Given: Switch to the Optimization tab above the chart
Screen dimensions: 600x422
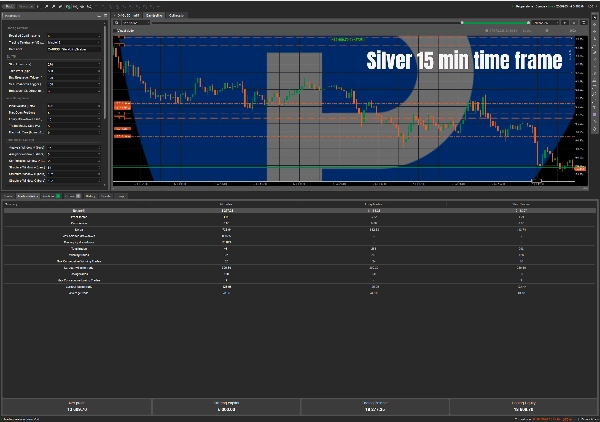Looking at the screenshot, I should click(176, 15).
